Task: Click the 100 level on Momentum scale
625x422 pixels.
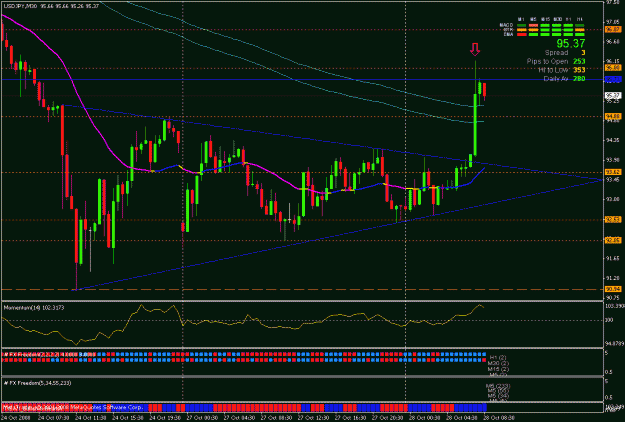Action: tap(610, 320)
